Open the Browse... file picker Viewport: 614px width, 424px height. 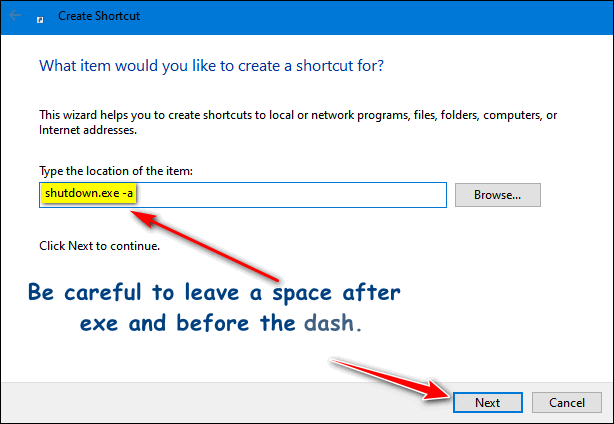[x=497, y=195]
